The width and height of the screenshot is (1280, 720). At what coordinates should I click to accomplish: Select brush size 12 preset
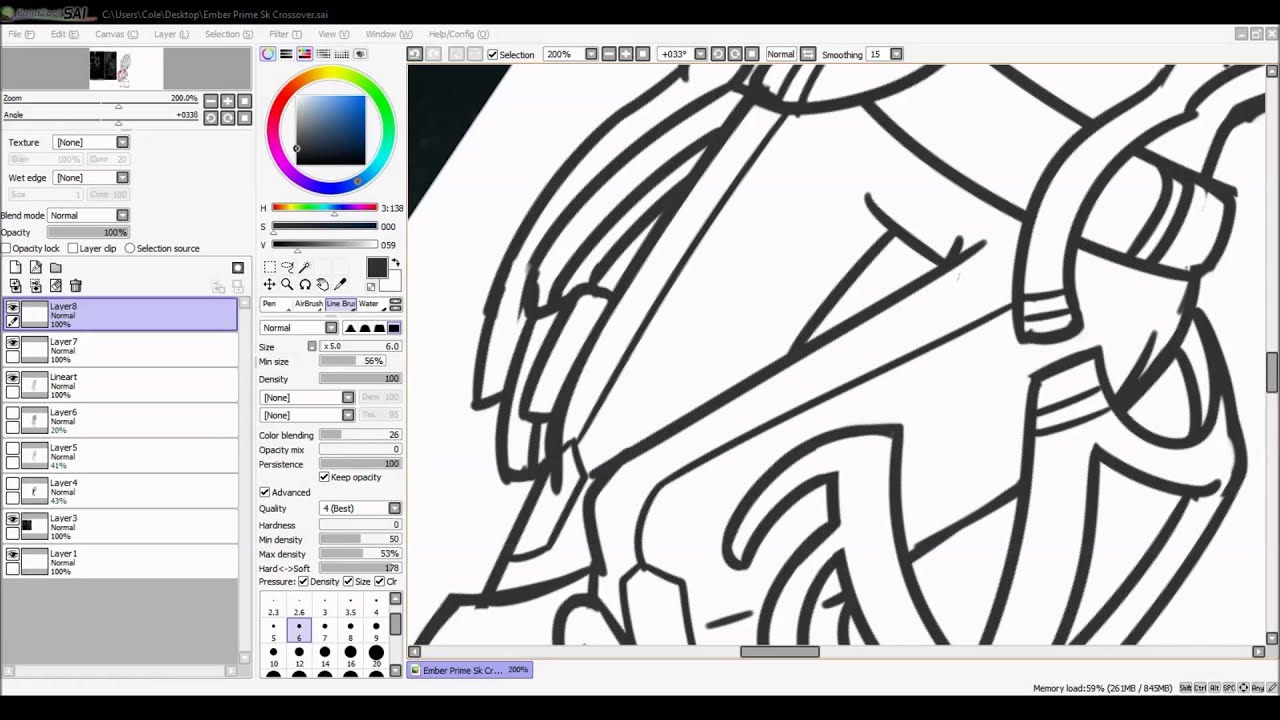[x=299, y=653]
